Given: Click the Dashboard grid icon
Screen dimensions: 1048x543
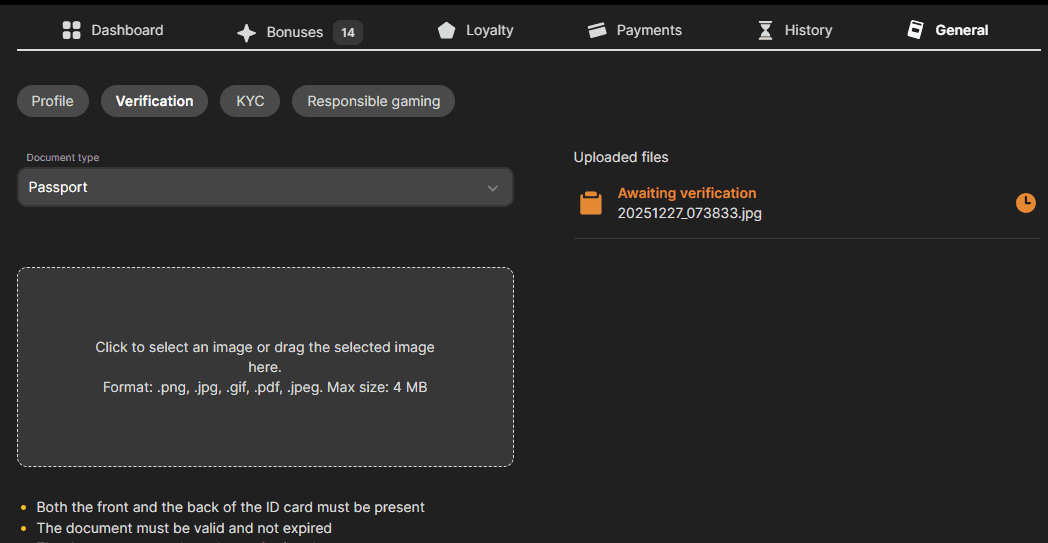Looking at the screenshot, I should click(x=71, y=30).
